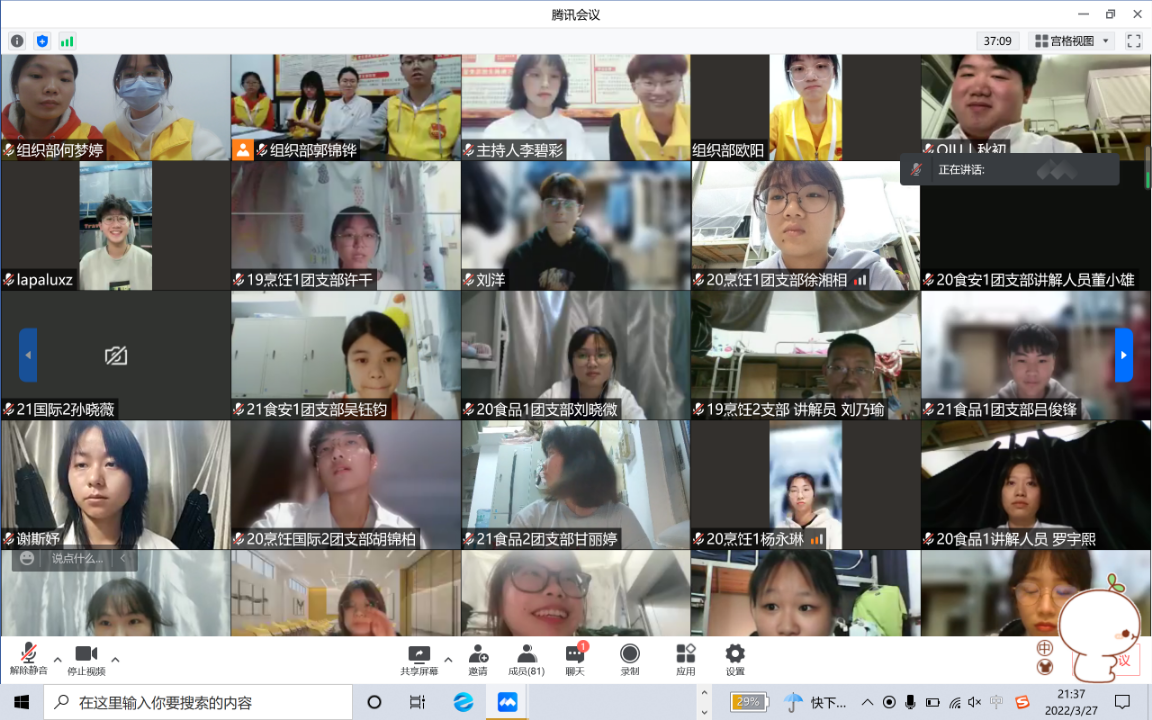Enter full screen mode via top-right icon

click(x=1133, y=41)
